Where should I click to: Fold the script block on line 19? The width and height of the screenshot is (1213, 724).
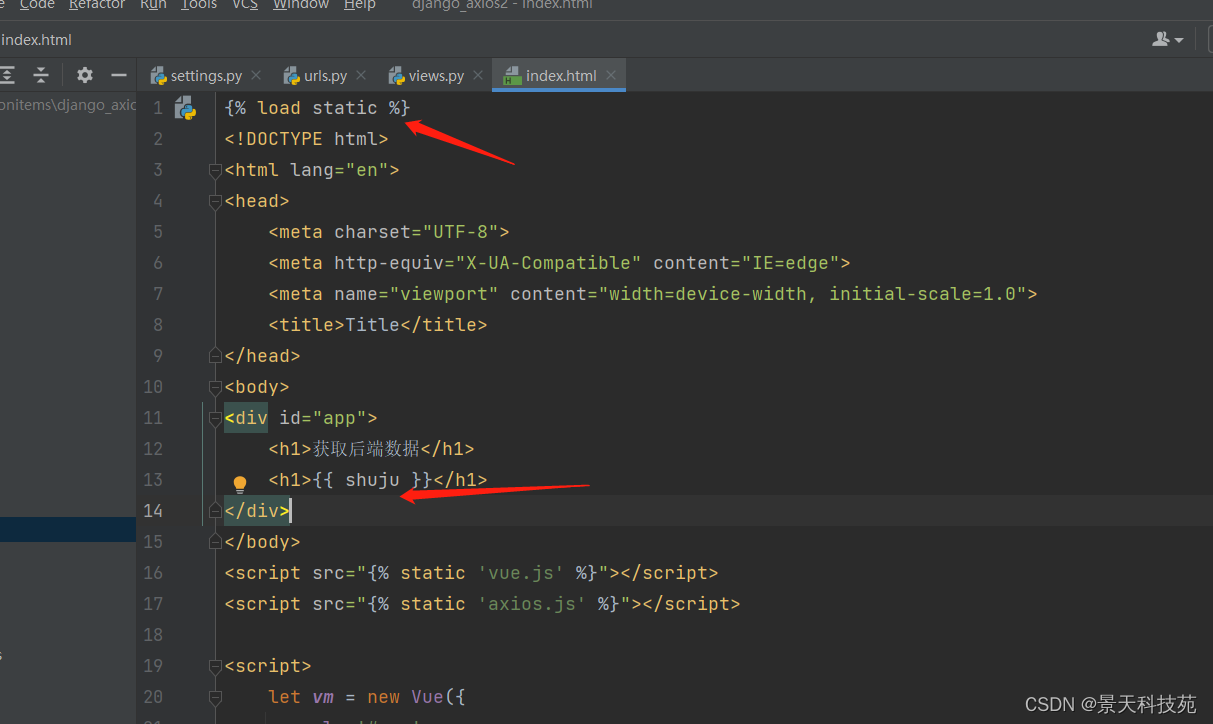(x=215, y=666)
